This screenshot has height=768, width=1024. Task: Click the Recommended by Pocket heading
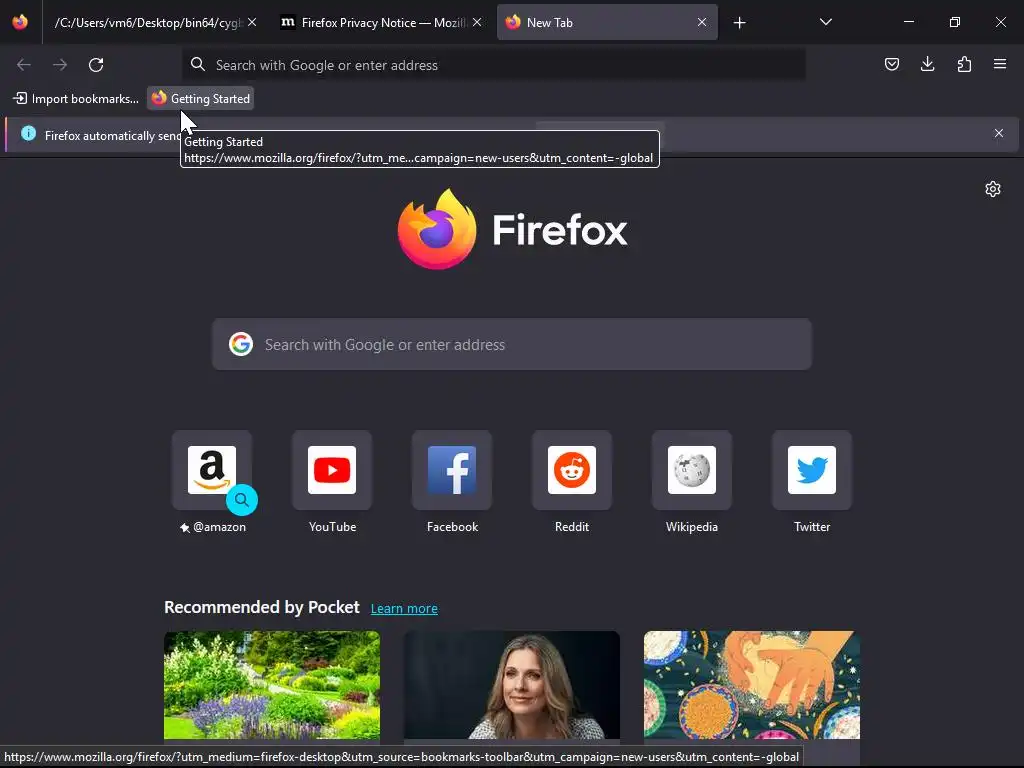262,607
